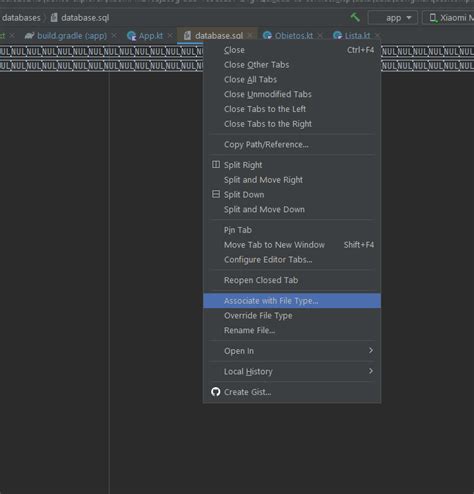This screenshot has height=494, width=474.
Task: Choose Close Tabs to the Left
Action: coord(292,109)
